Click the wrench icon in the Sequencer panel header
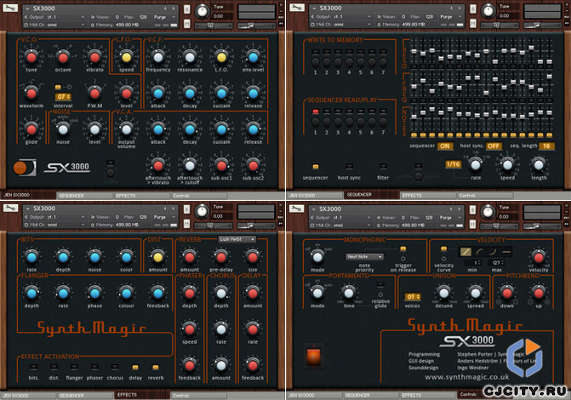 pos(297,8)
